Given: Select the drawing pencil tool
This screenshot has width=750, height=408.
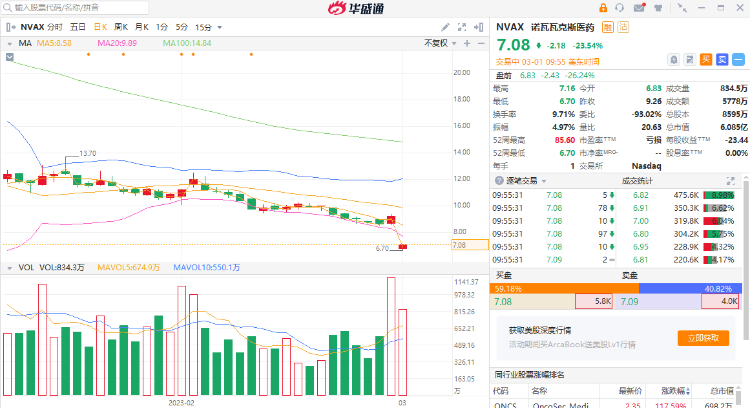Looking at the screenshot, I should coord(445,27).
